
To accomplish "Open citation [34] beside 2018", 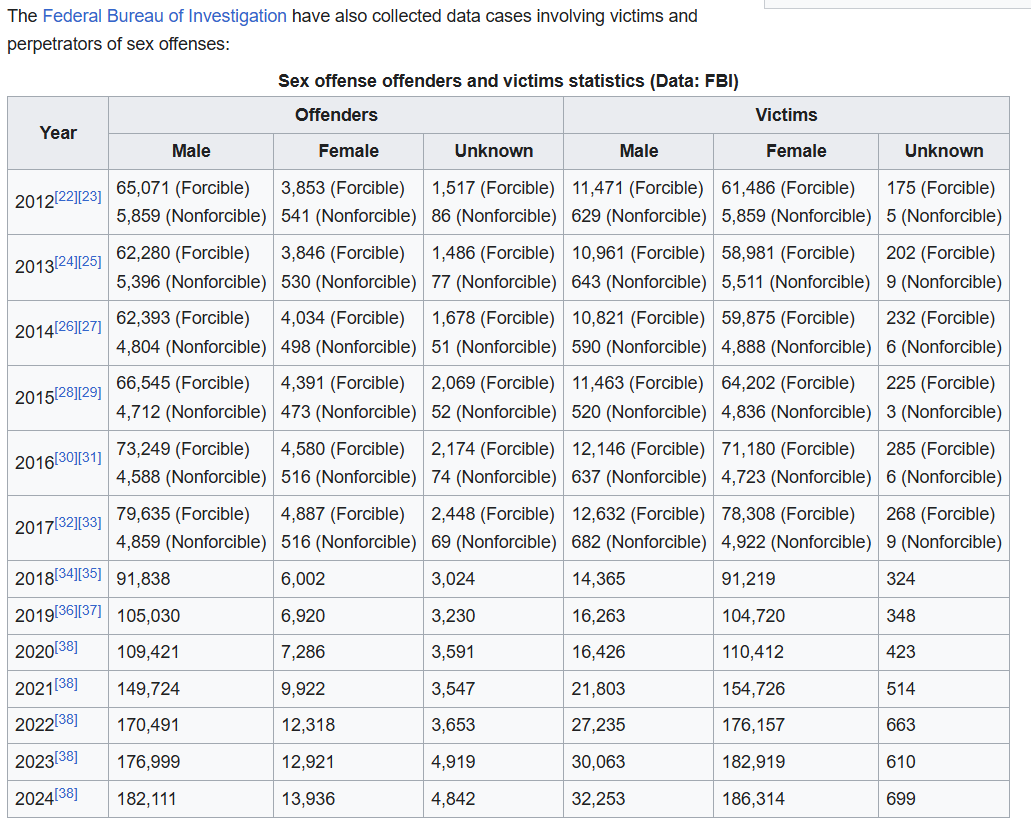I will point(66,573).
